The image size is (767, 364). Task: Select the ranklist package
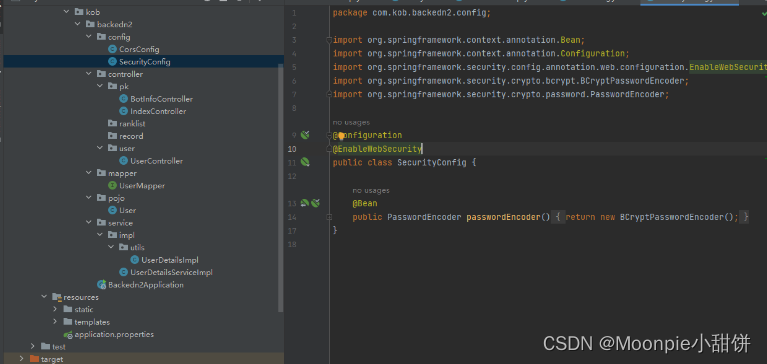(x=132, y=124)
